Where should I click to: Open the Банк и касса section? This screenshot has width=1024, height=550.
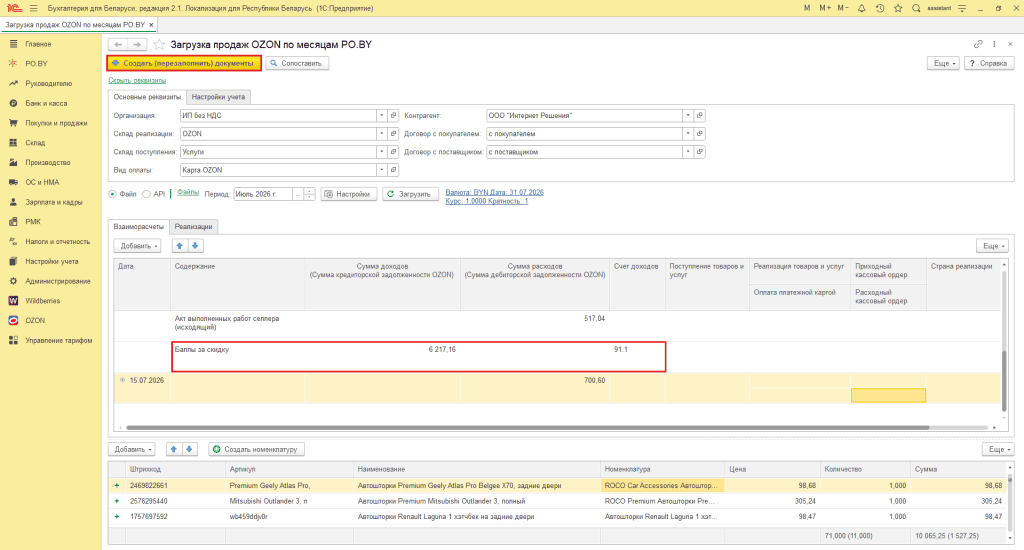click(46, 103)
